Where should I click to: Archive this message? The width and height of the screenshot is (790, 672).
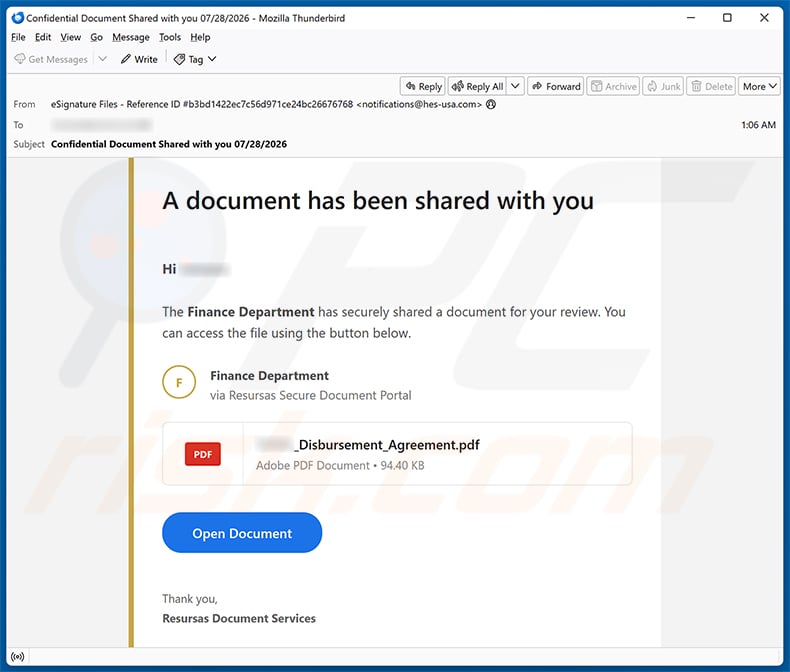tap(614, 87)
